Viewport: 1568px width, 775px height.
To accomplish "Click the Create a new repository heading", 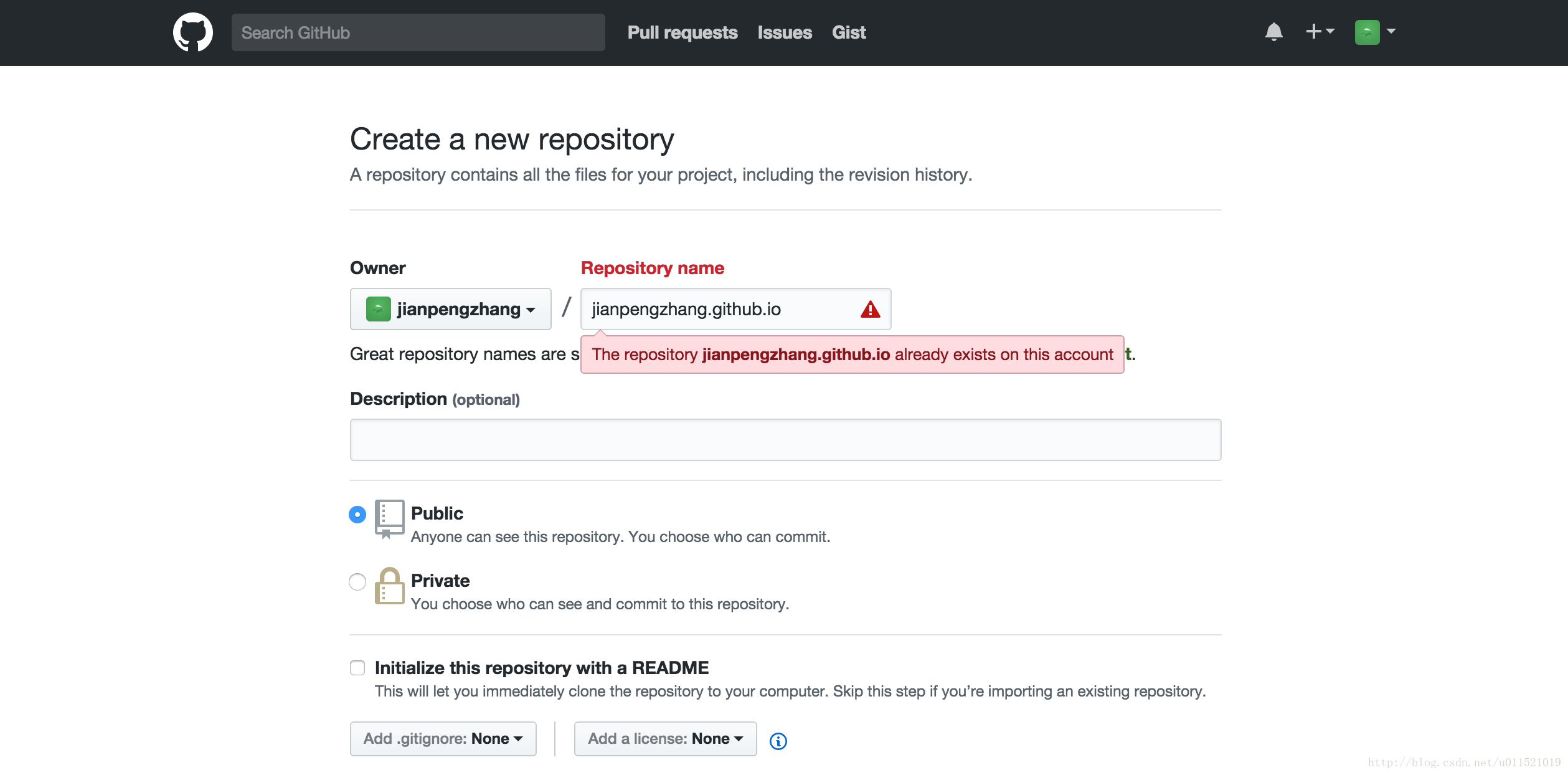I will pos(512,139).
